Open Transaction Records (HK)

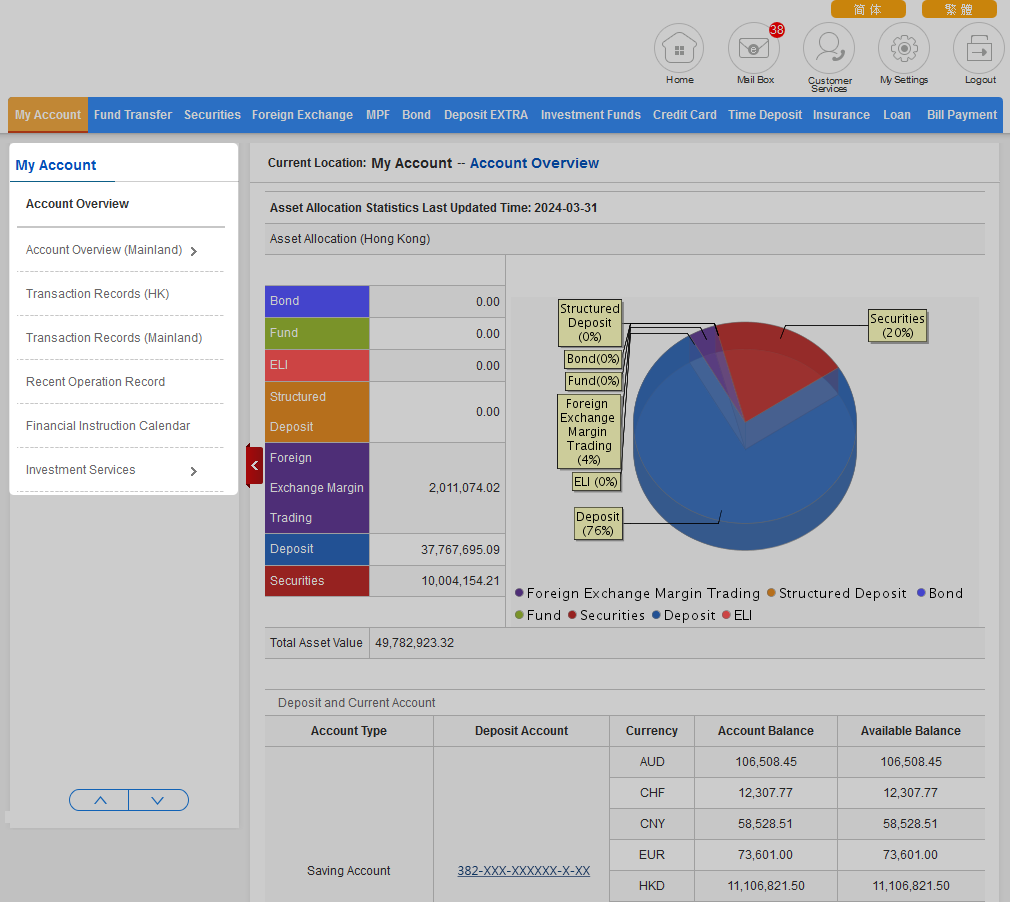(x=98, y=294)
